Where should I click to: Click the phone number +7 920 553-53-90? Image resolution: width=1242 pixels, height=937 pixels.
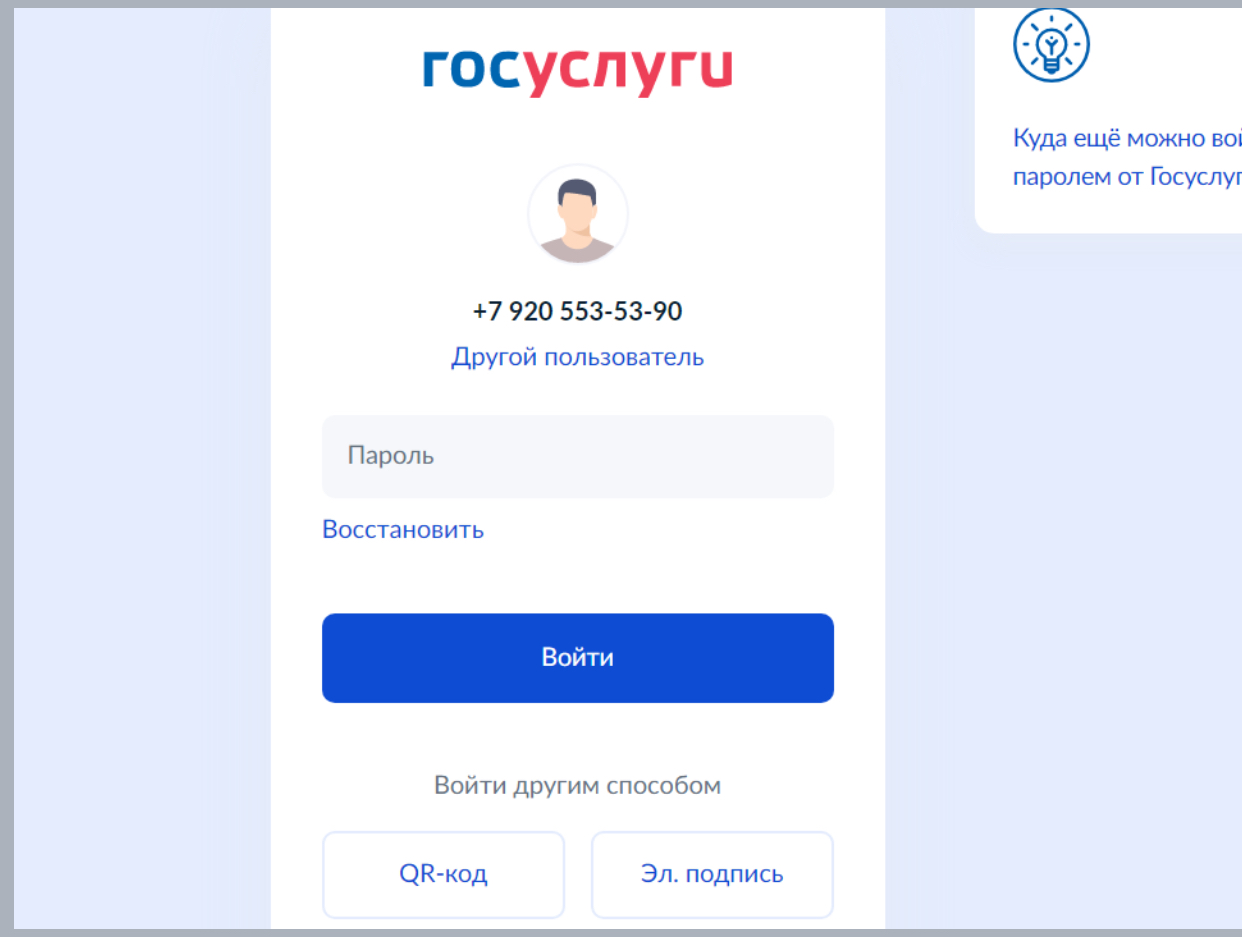point(578,311)
